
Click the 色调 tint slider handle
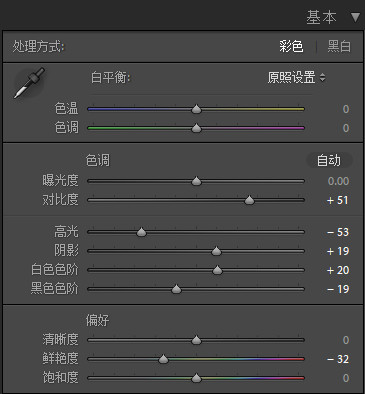(196, 128)
